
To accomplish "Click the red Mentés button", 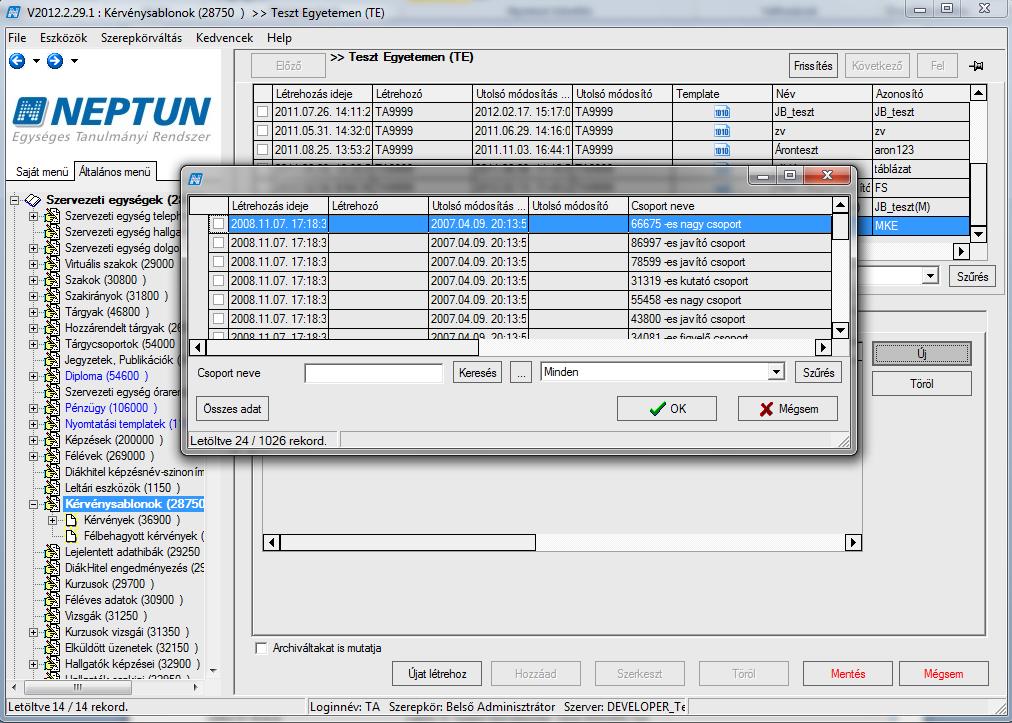I will point(847,674).
